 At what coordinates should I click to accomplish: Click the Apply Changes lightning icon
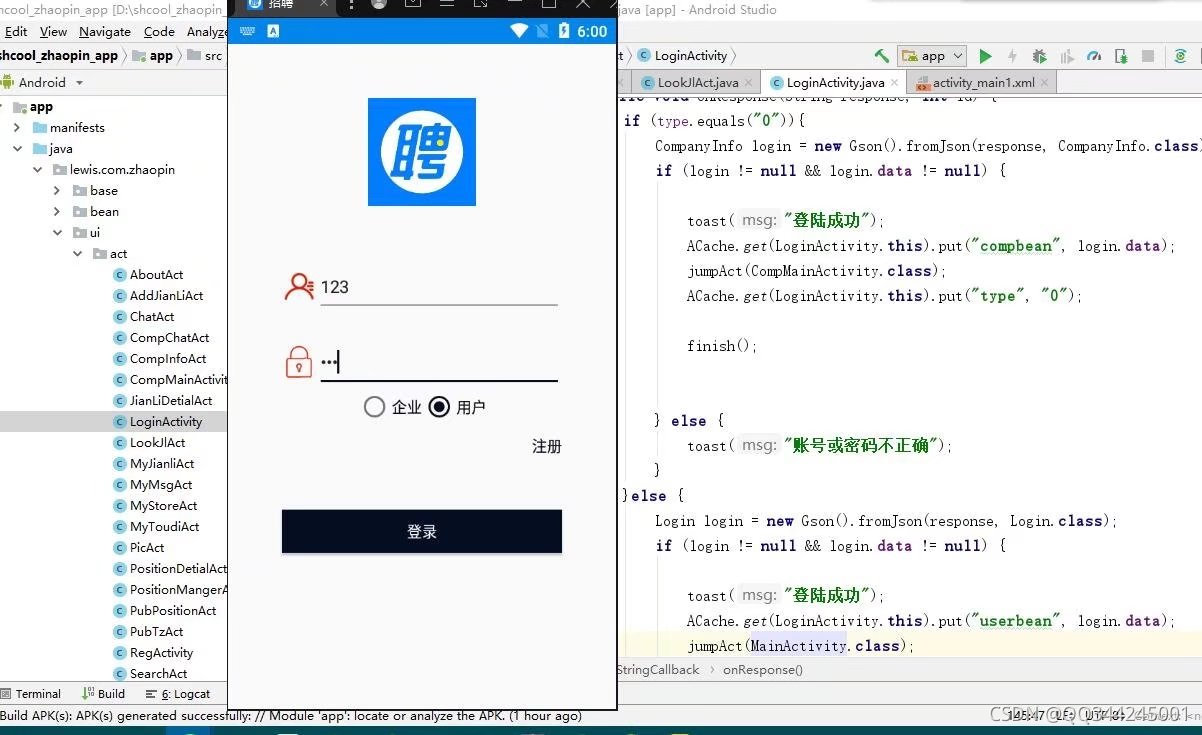pyautogui.click(x=1012, y=56)
